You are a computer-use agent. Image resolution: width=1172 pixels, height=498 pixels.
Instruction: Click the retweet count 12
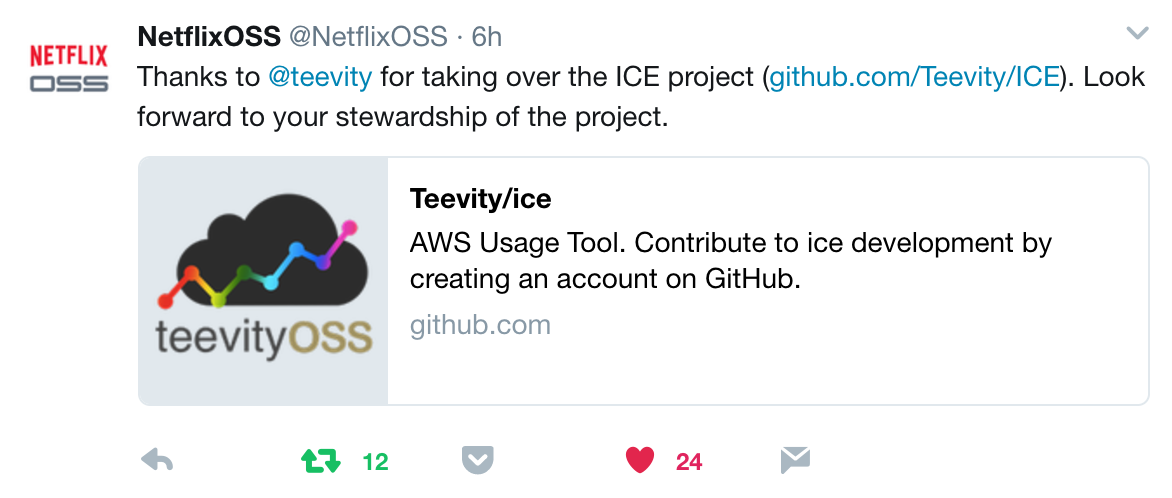coord(375,463)
